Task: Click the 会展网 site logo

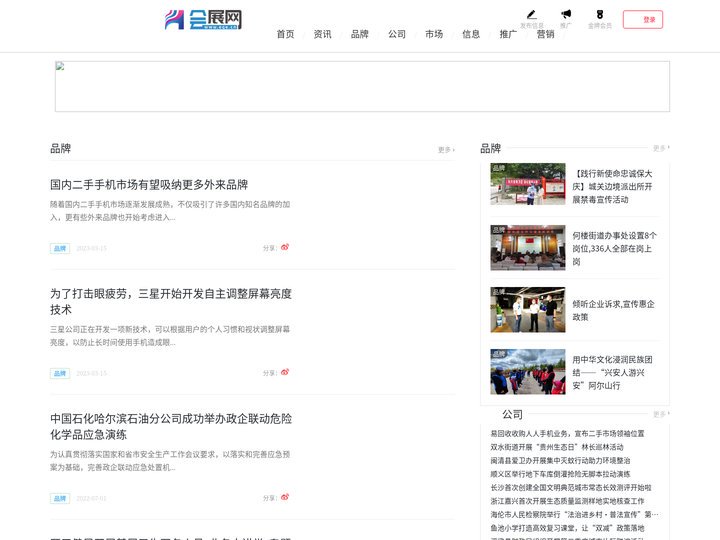Action: click(x=203, y=20)
